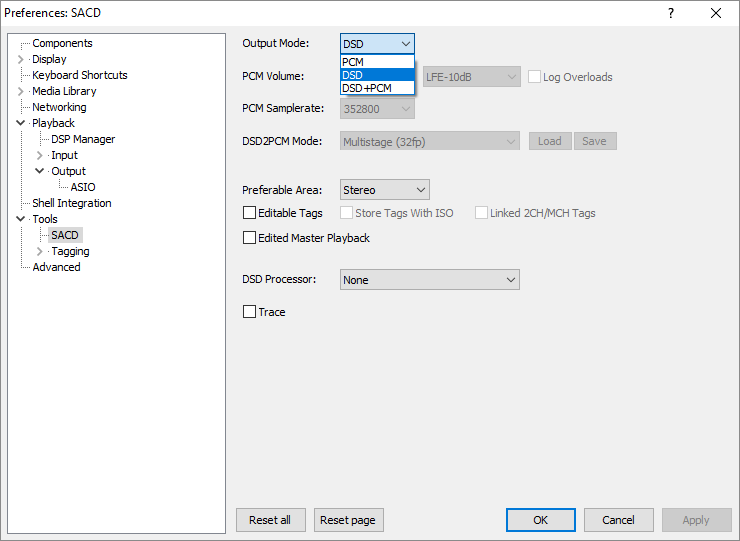Viewport: 740px width, 541px height.
Task: Select Keyboard Shortcuts in tree
Action: click(80, 75)
